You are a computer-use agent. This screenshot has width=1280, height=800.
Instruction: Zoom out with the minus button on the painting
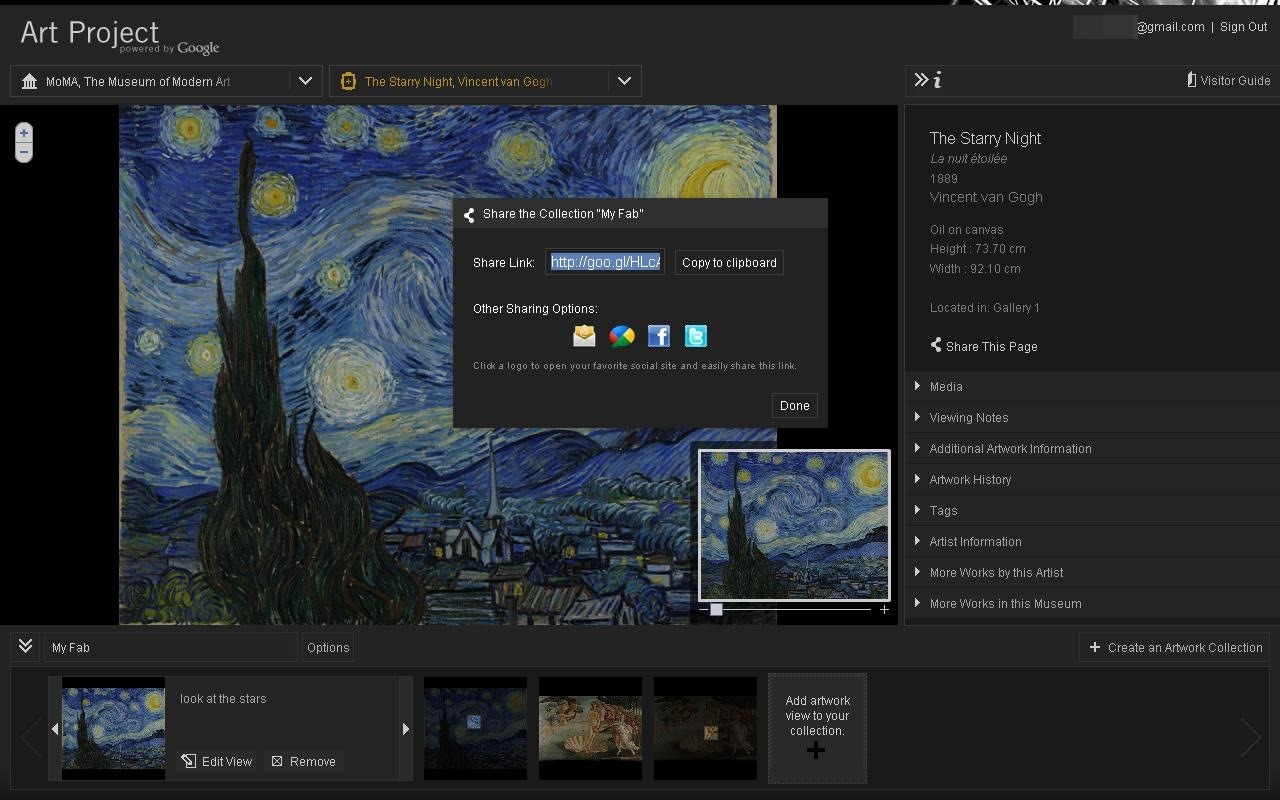pyautogui.click(x=24, y=152)
